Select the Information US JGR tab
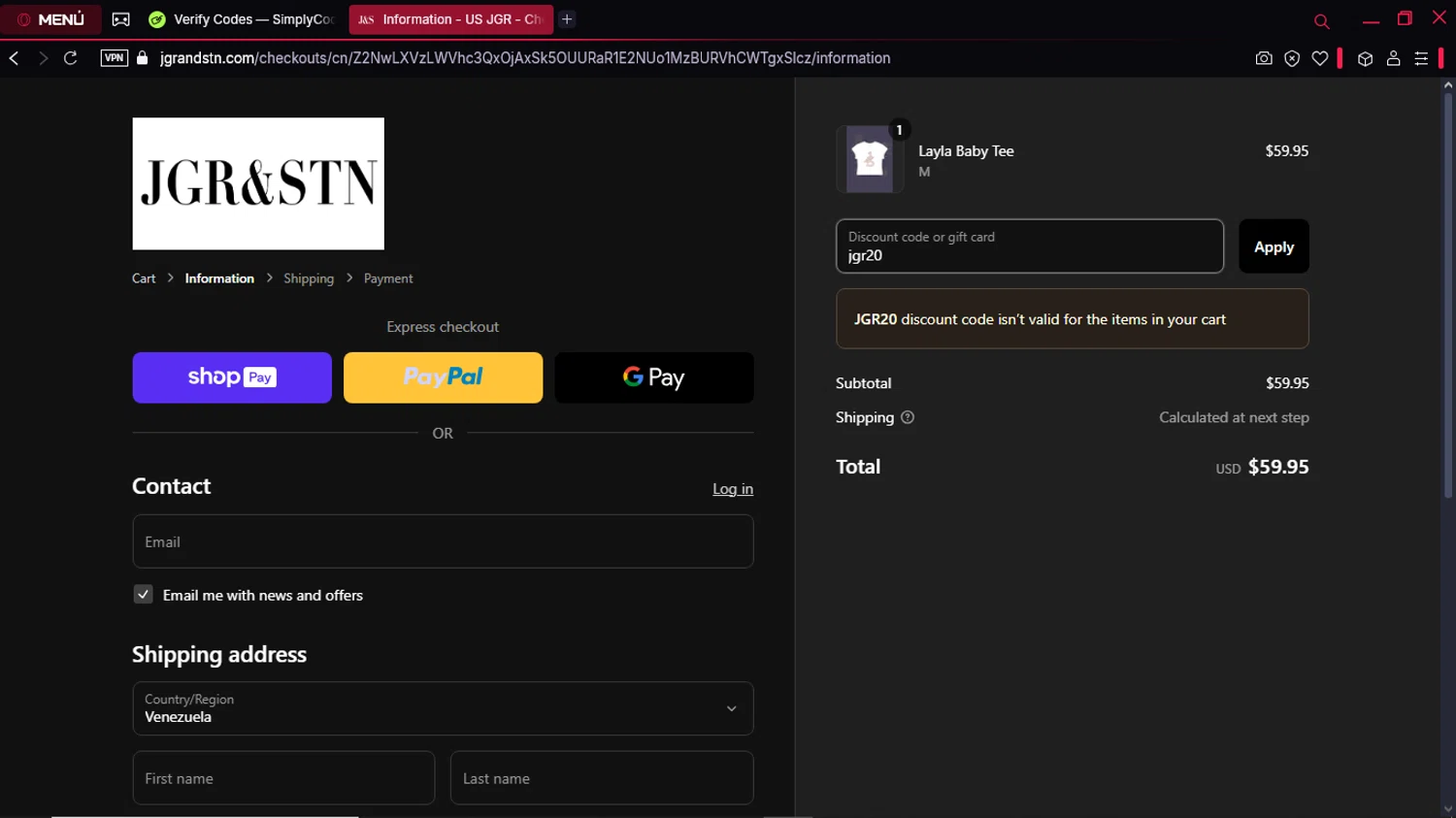Image resolution: width=1456 pixels, height=818 pixels. click(x=451, y=19)
